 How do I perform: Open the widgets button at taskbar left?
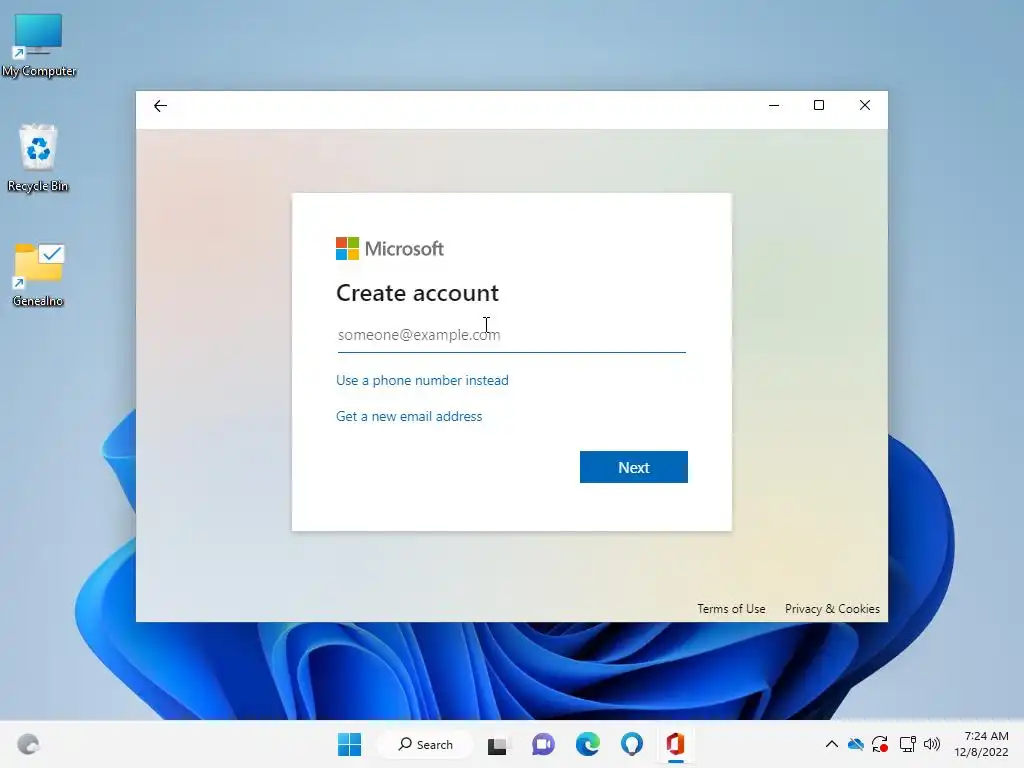(28, 744)
